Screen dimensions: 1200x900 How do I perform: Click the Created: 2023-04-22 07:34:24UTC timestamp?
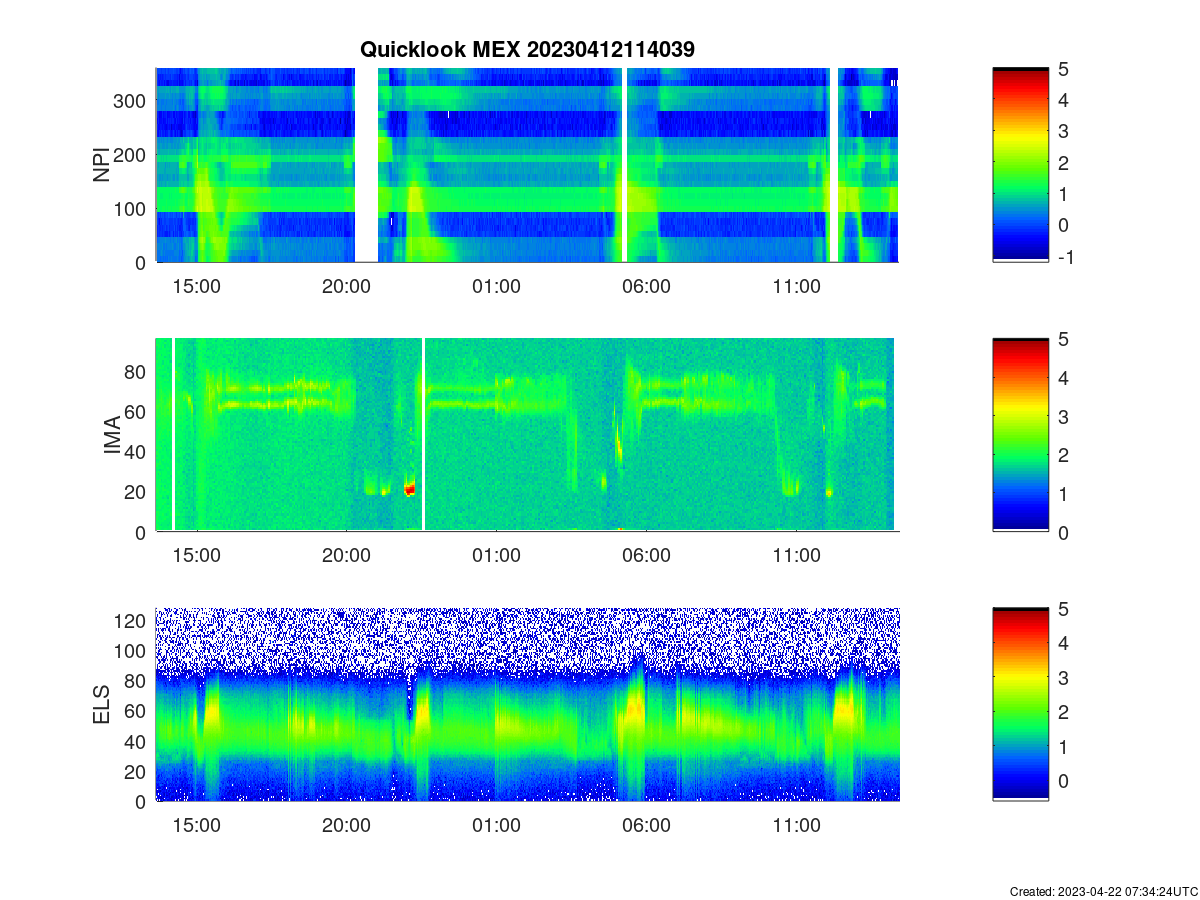point(1104,891)
